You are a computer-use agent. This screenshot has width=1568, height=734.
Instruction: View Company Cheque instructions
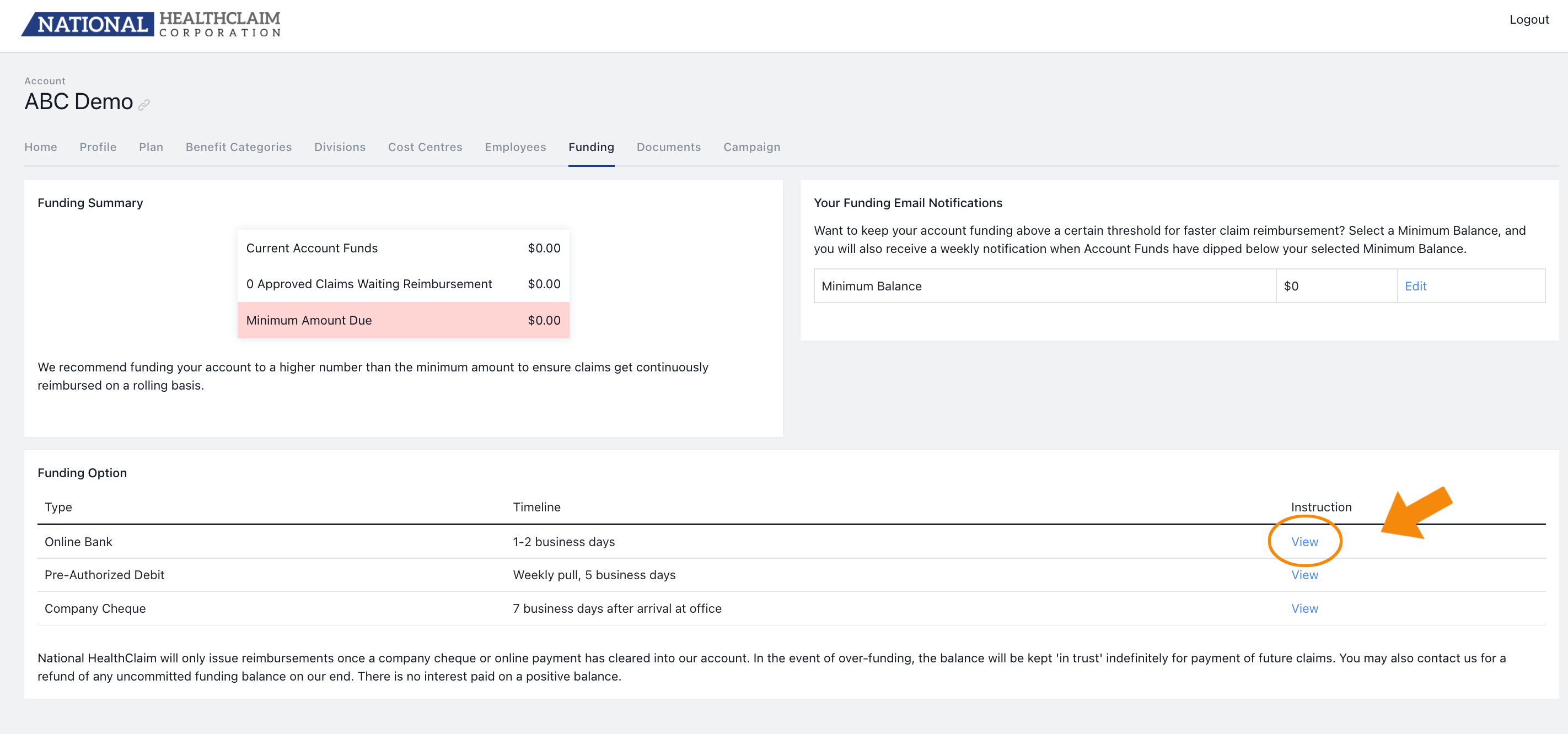tap(1304, 608)
